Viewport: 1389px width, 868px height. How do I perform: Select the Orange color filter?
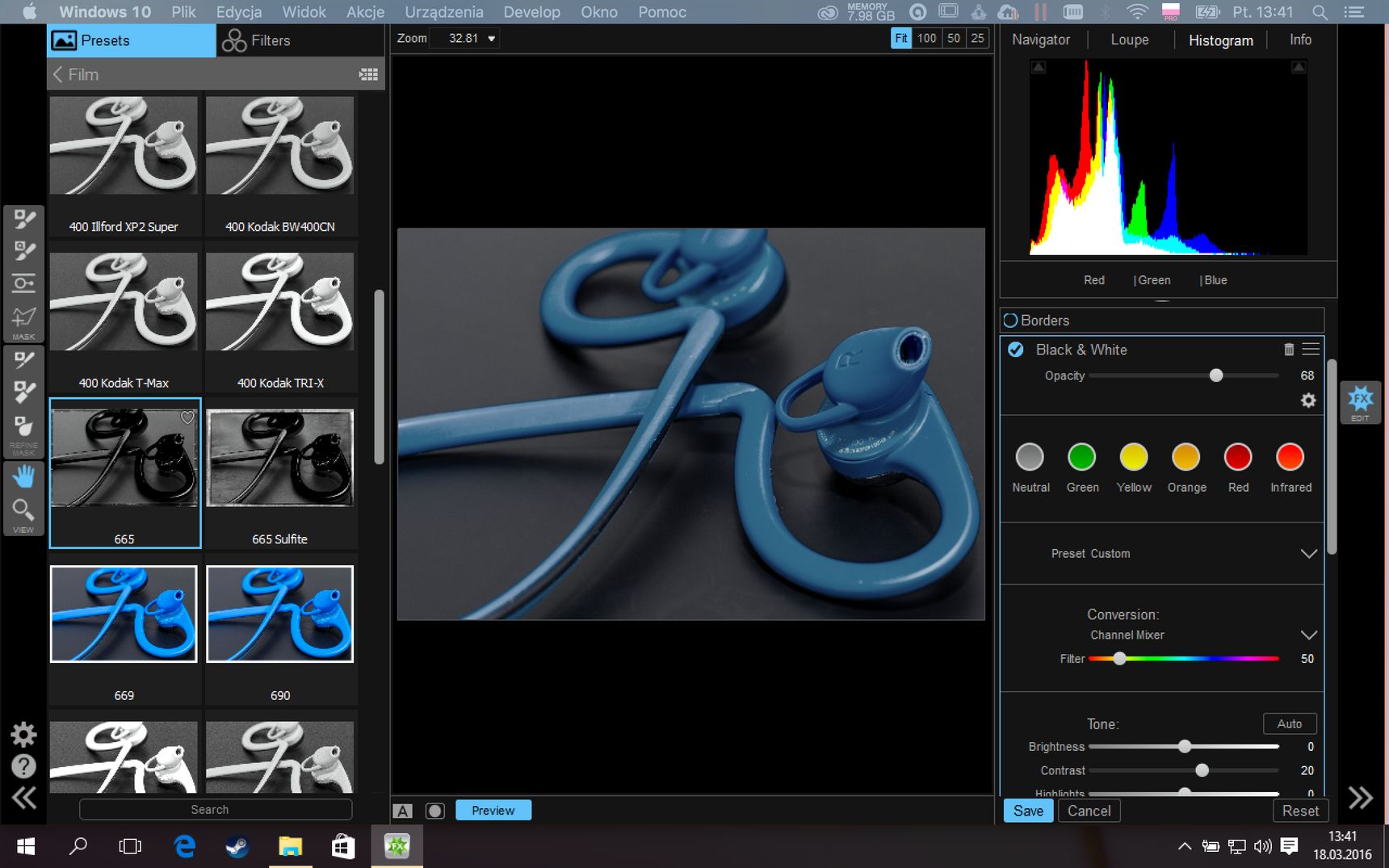coord(1186,457)
